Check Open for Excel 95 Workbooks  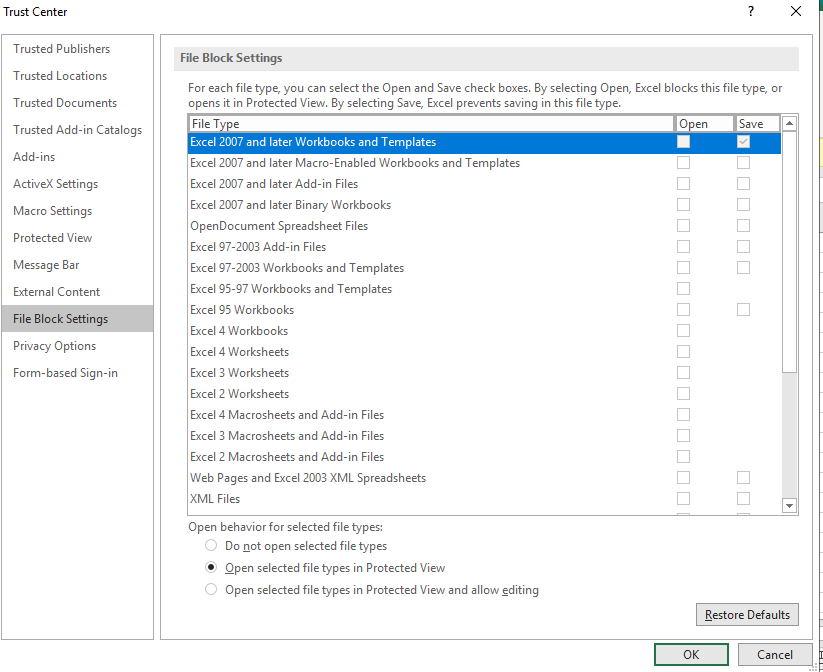point(683,309)
